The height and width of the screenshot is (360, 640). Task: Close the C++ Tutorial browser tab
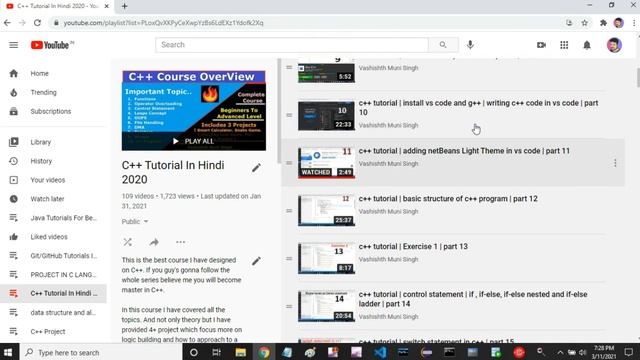107,6
